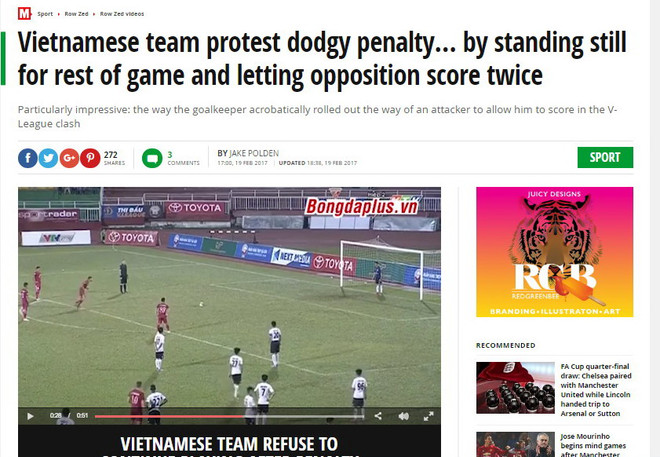Open Jose Mourinho mind games article

point(593,445)
